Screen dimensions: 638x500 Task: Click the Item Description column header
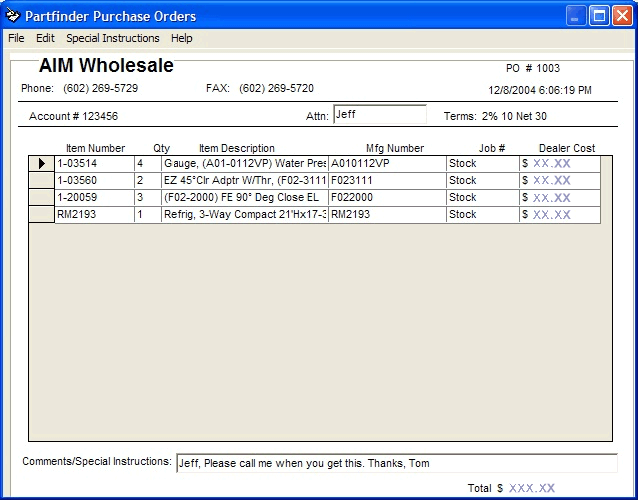(237, 148)
